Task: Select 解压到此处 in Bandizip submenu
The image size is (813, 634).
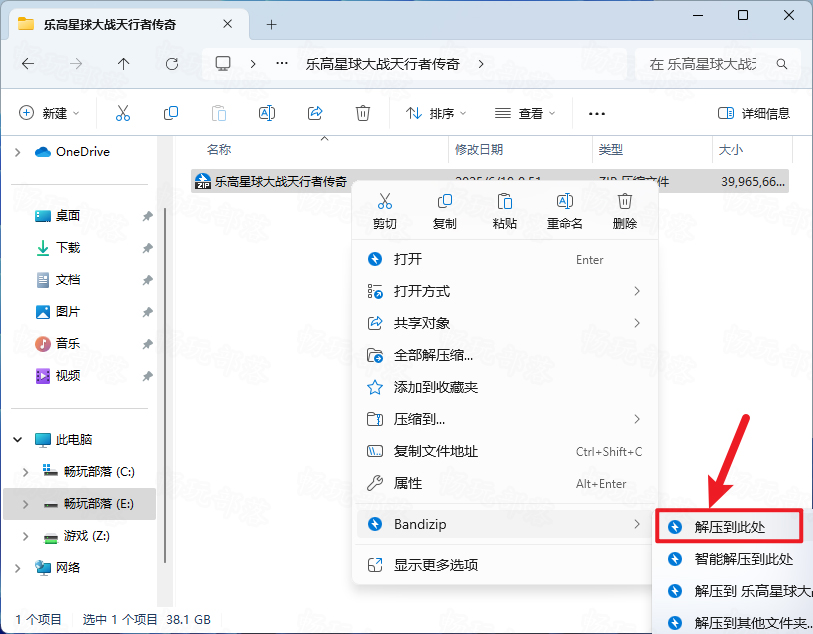Action: pyautogui.click(x=730, y=527)
